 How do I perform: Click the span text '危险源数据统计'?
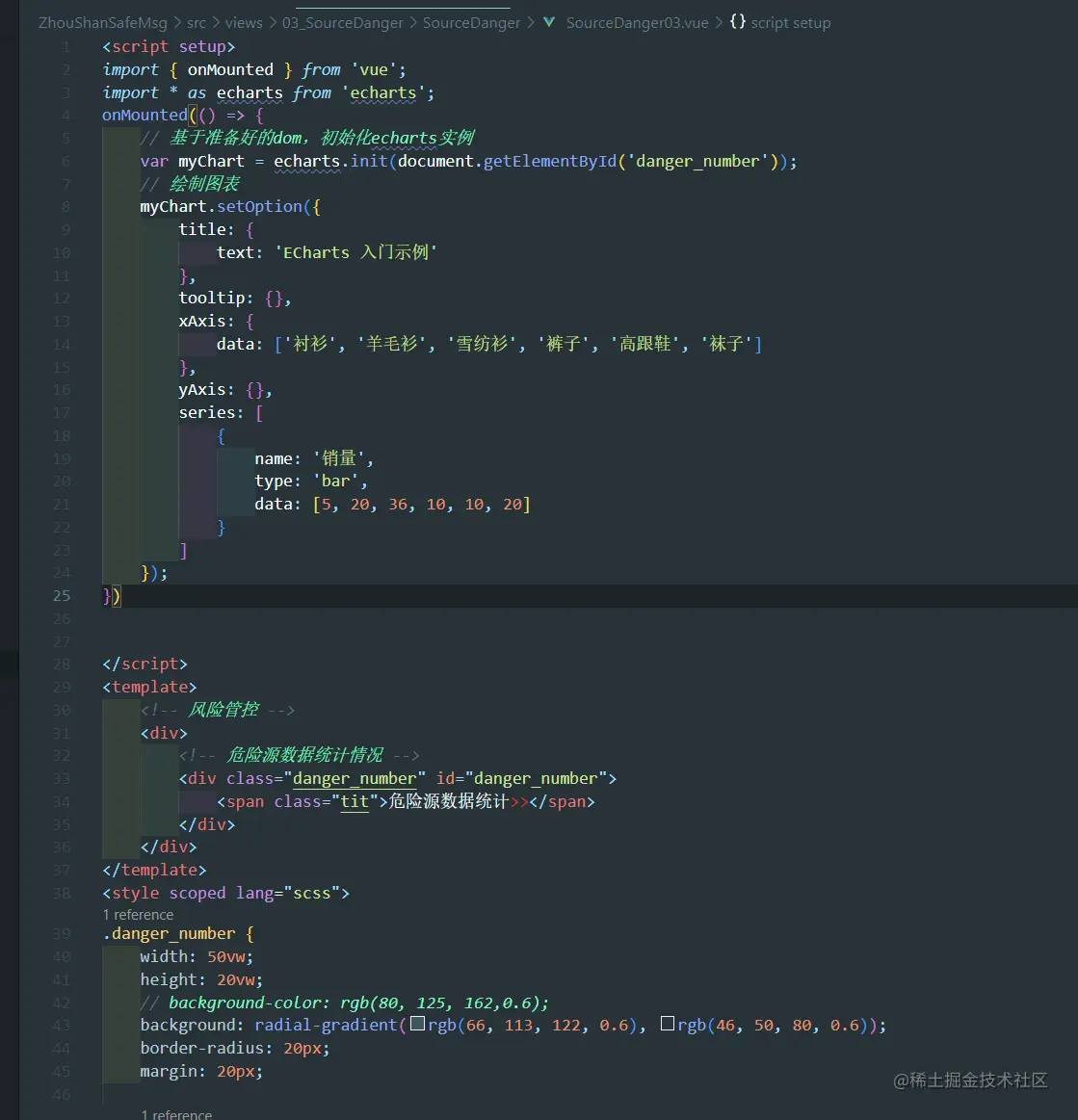click(449, 801)
